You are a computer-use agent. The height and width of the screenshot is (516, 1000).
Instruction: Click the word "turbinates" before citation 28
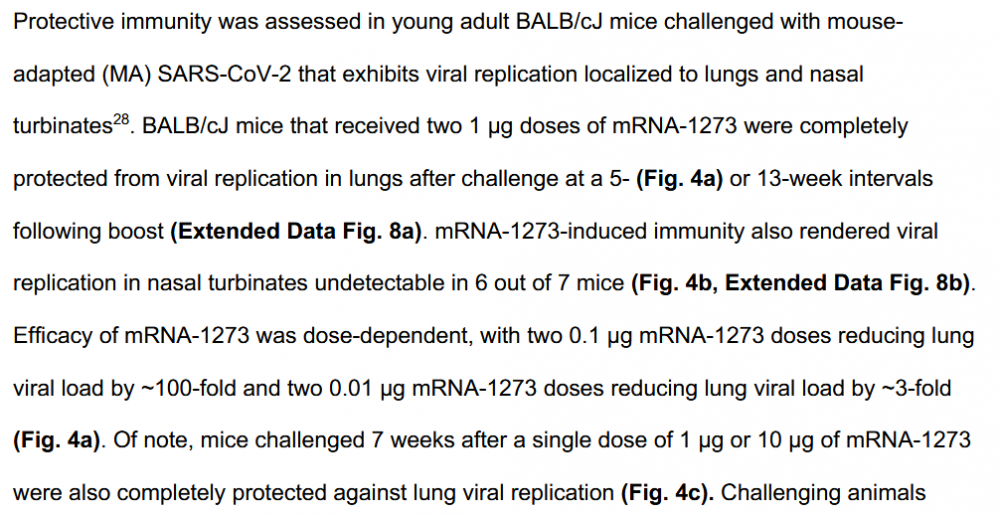click(61, 127)
